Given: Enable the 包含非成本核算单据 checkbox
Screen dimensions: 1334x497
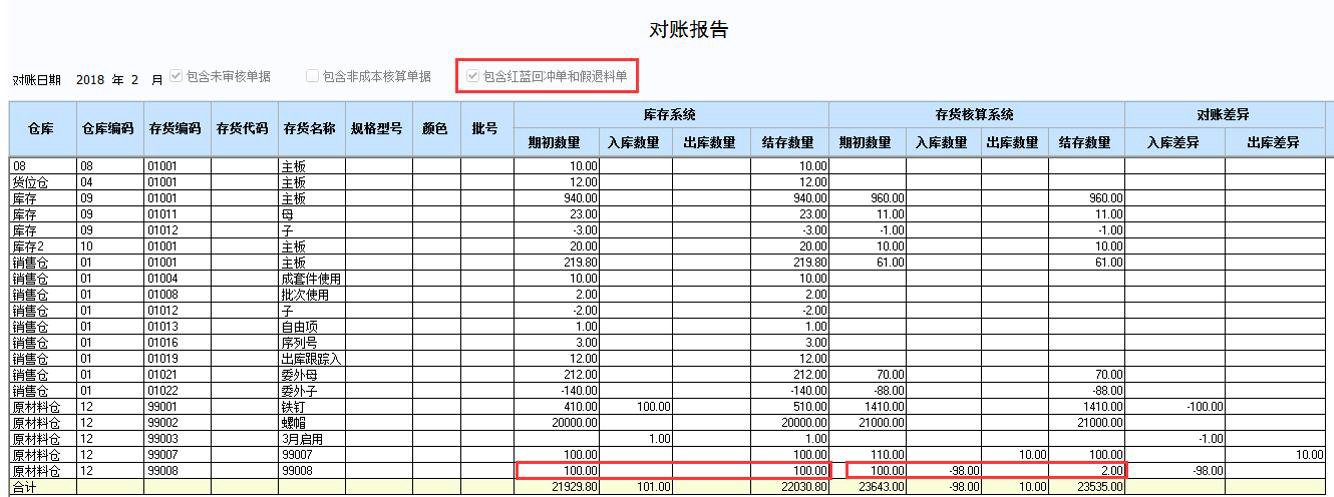Looking at the screenshot, I should (313, 76).
